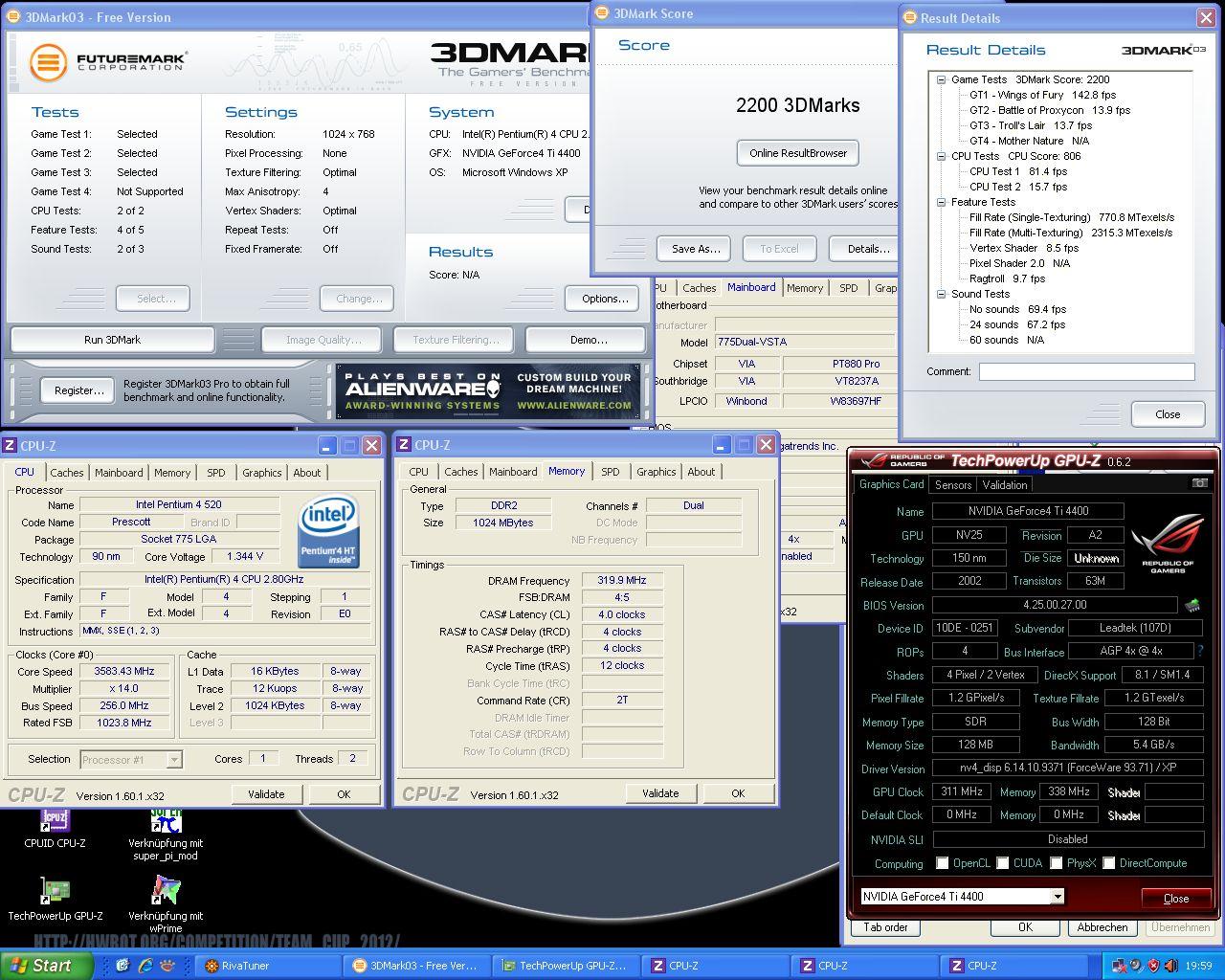Collapse the Game Tests tree node
This screenshot has height=980, width=1225.
click(941, 79)
